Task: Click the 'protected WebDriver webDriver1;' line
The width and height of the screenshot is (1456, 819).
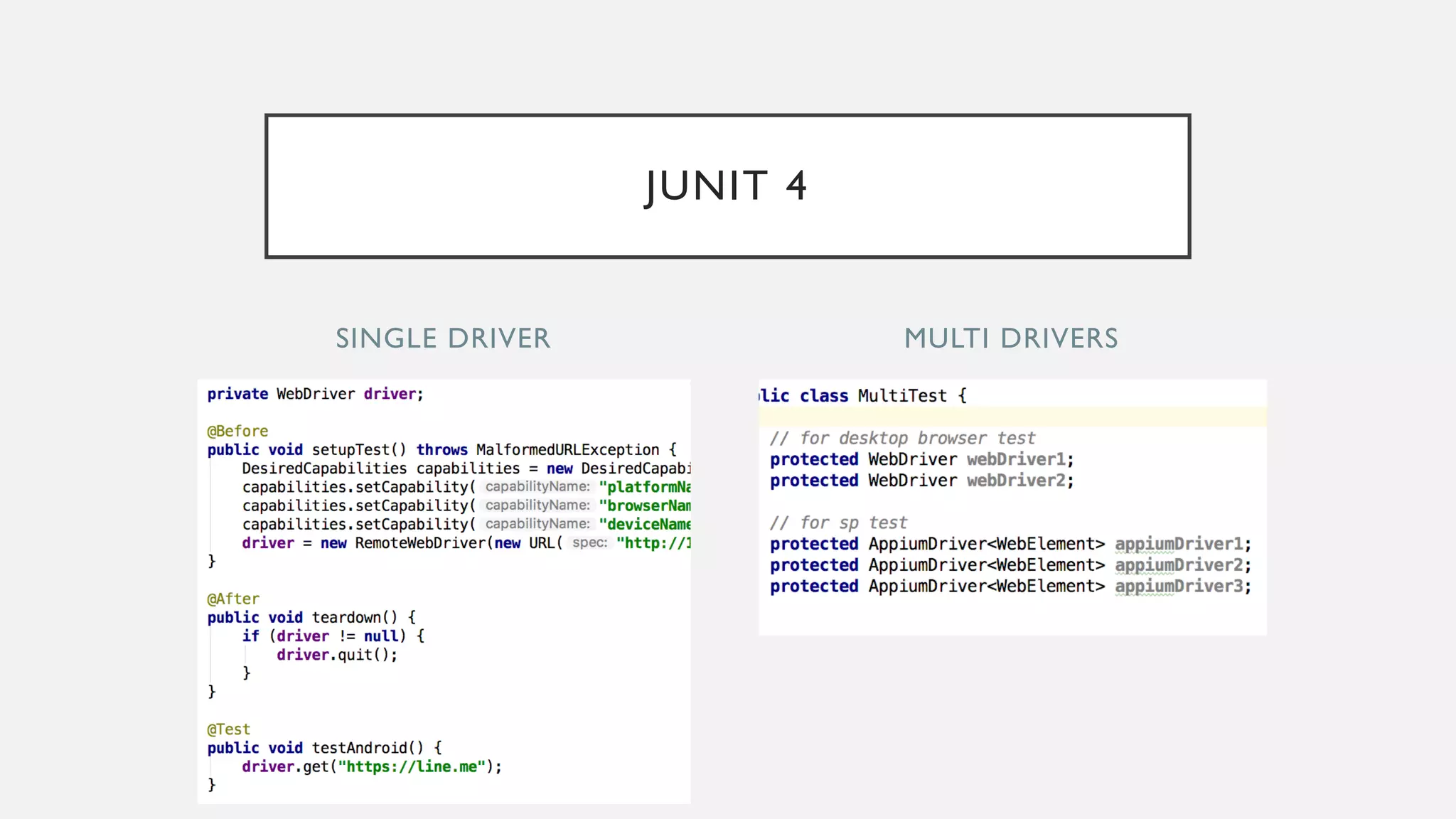Action: point(922,459)
